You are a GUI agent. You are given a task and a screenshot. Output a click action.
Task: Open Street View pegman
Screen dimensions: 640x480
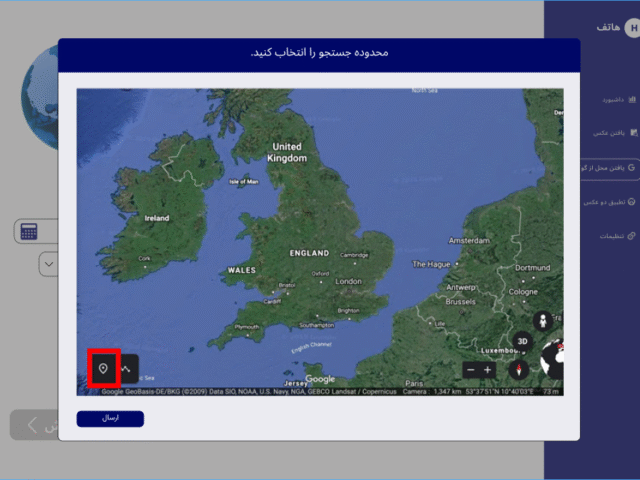(x=544, y=321)
